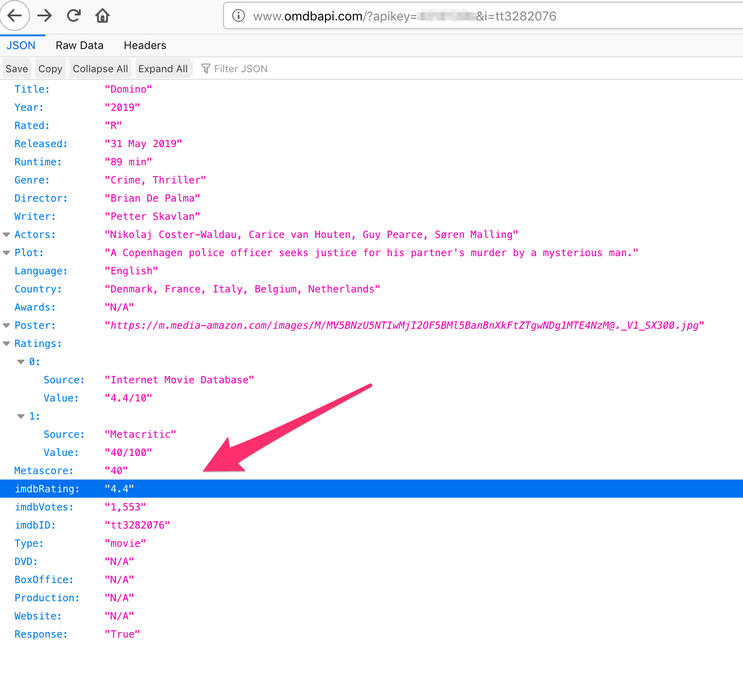This screenshot has height=673, width=743.
Task: Switch to the JSON tab
Action: coord(21,45)
